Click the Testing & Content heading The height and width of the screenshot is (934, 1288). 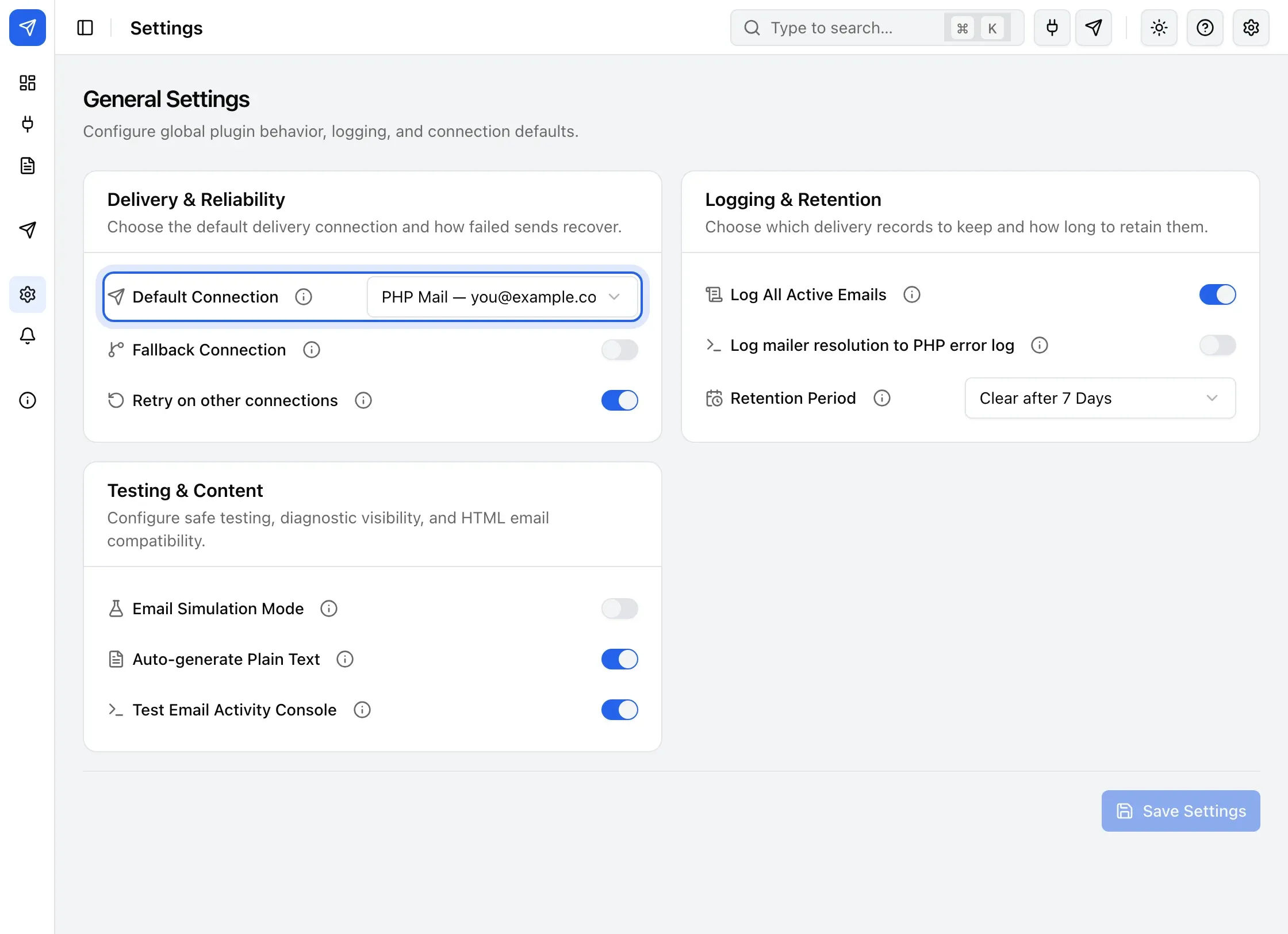[x=185, y=491]
